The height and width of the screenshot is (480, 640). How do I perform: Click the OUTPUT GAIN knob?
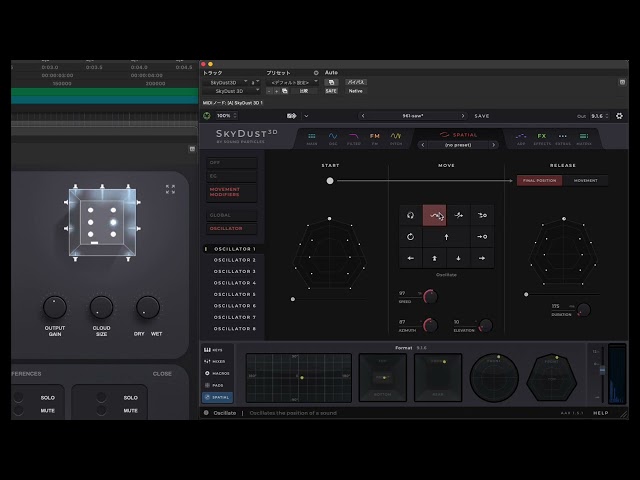point(55,307)
